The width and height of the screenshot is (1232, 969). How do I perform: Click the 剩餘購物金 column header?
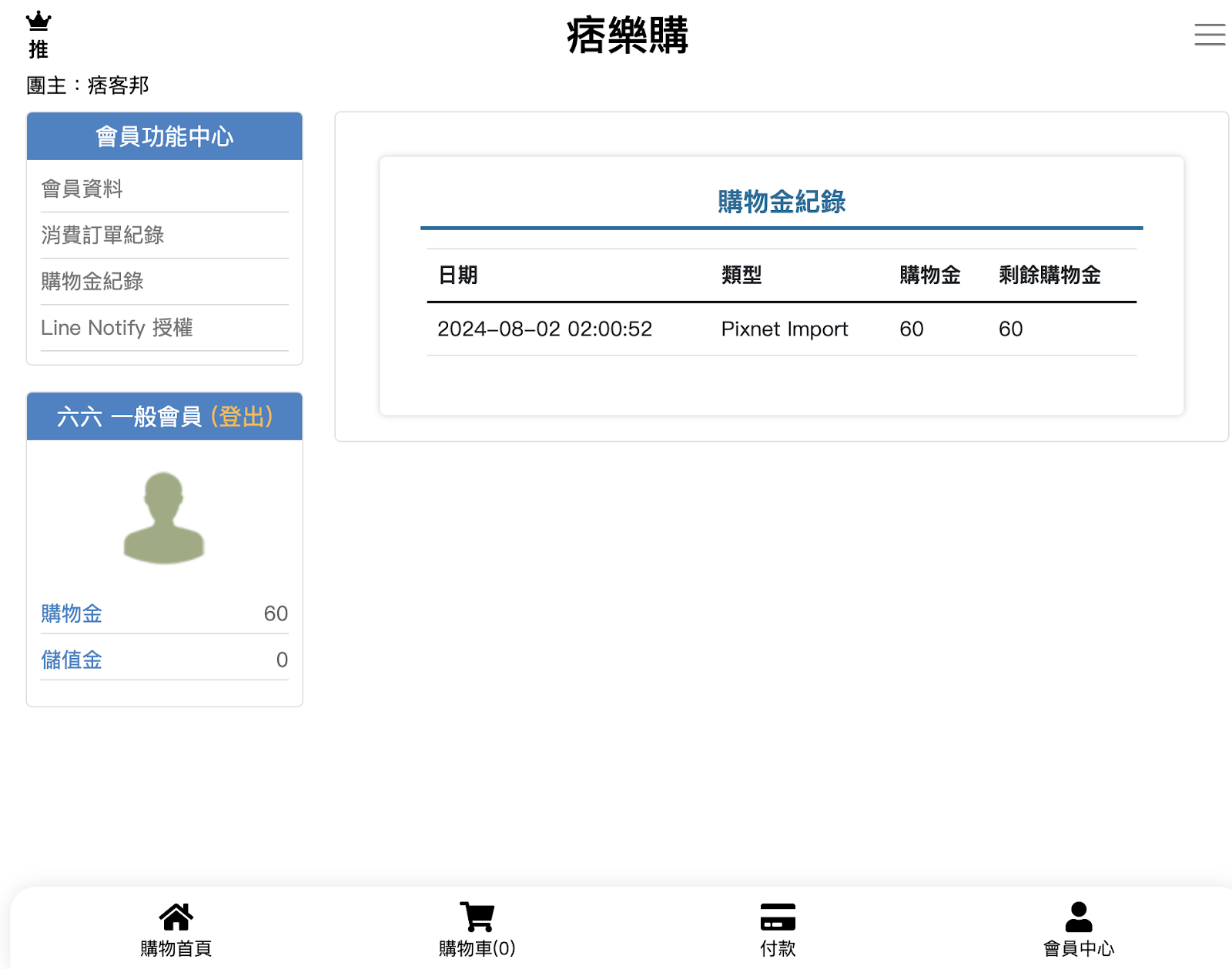click(x=1050, y=275)
